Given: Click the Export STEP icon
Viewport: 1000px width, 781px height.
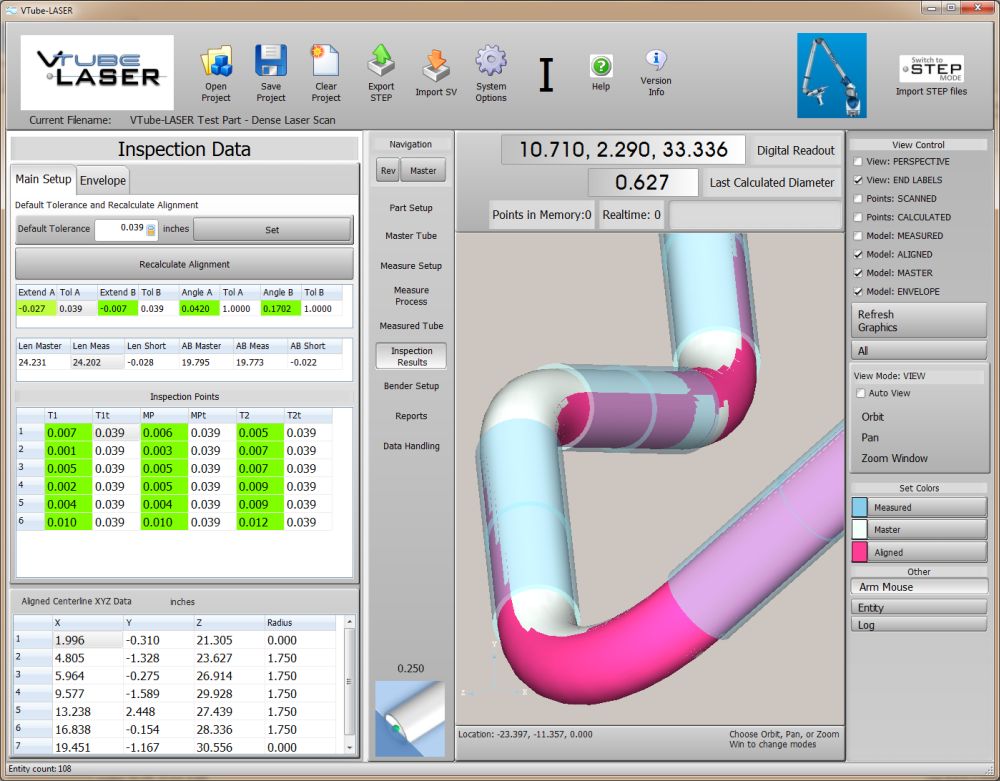Looking at the screenshot, I should point(381,62).
